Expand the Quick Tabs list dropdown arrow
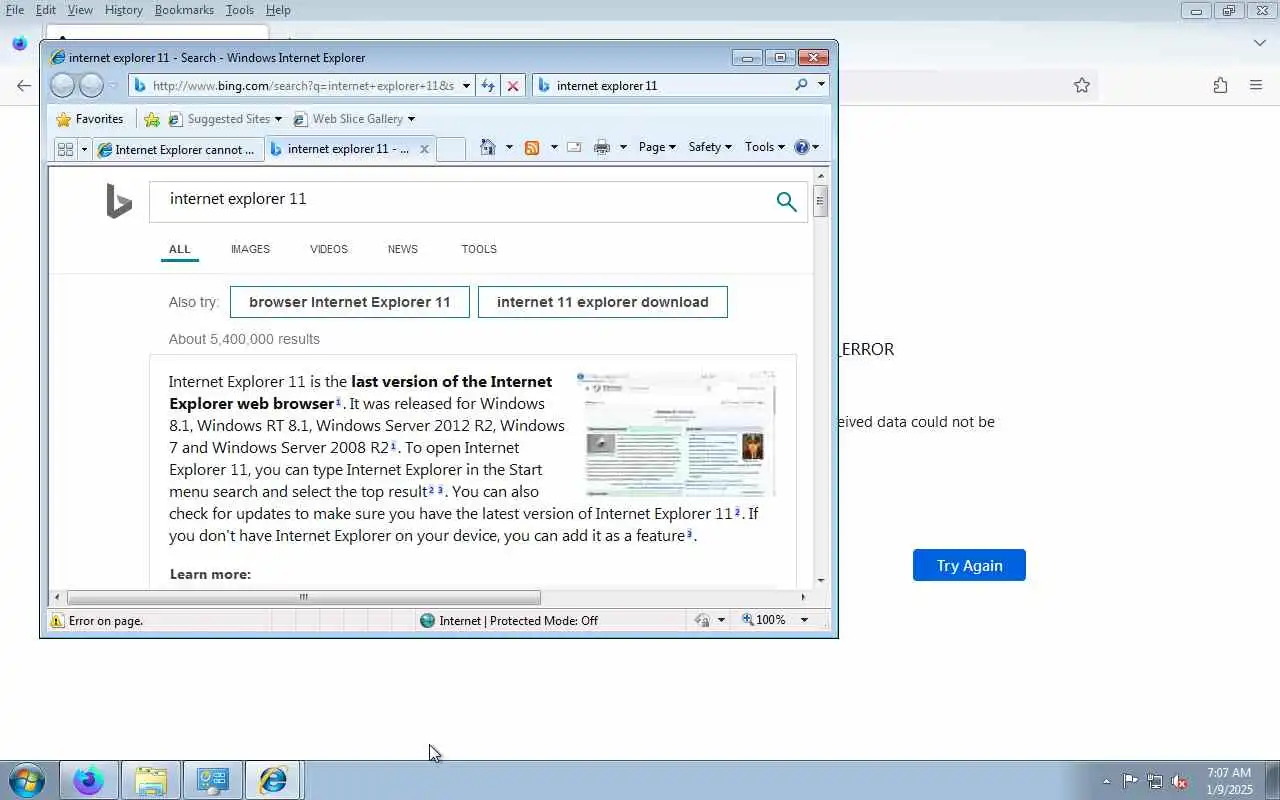This screenshot has width=1280, height=800. (84, 149)
